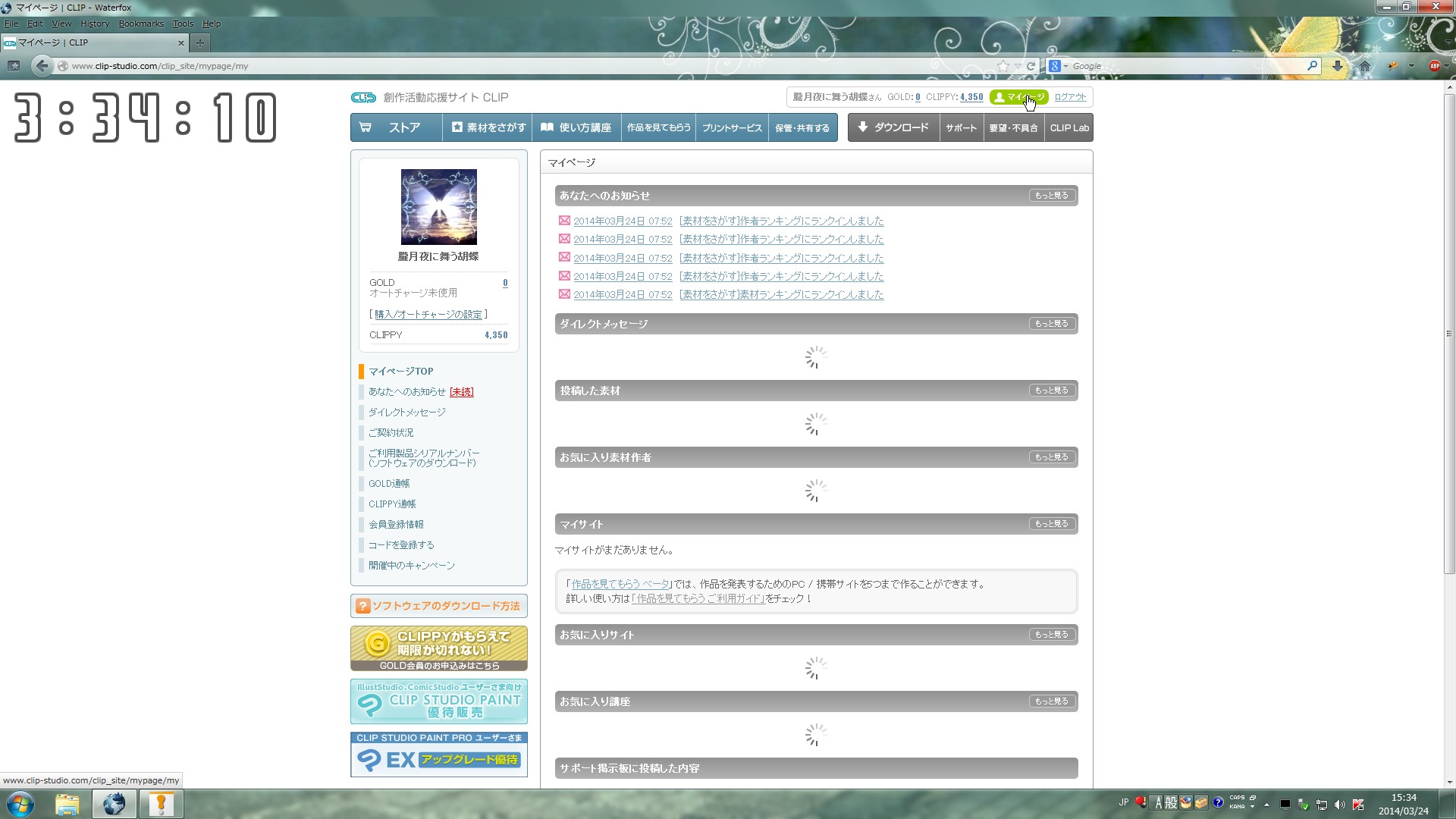Bookmark this page with the star icon
The height and width of the screenshot is (819, 1456).
pyautogui.click(x=1003, y=66)
